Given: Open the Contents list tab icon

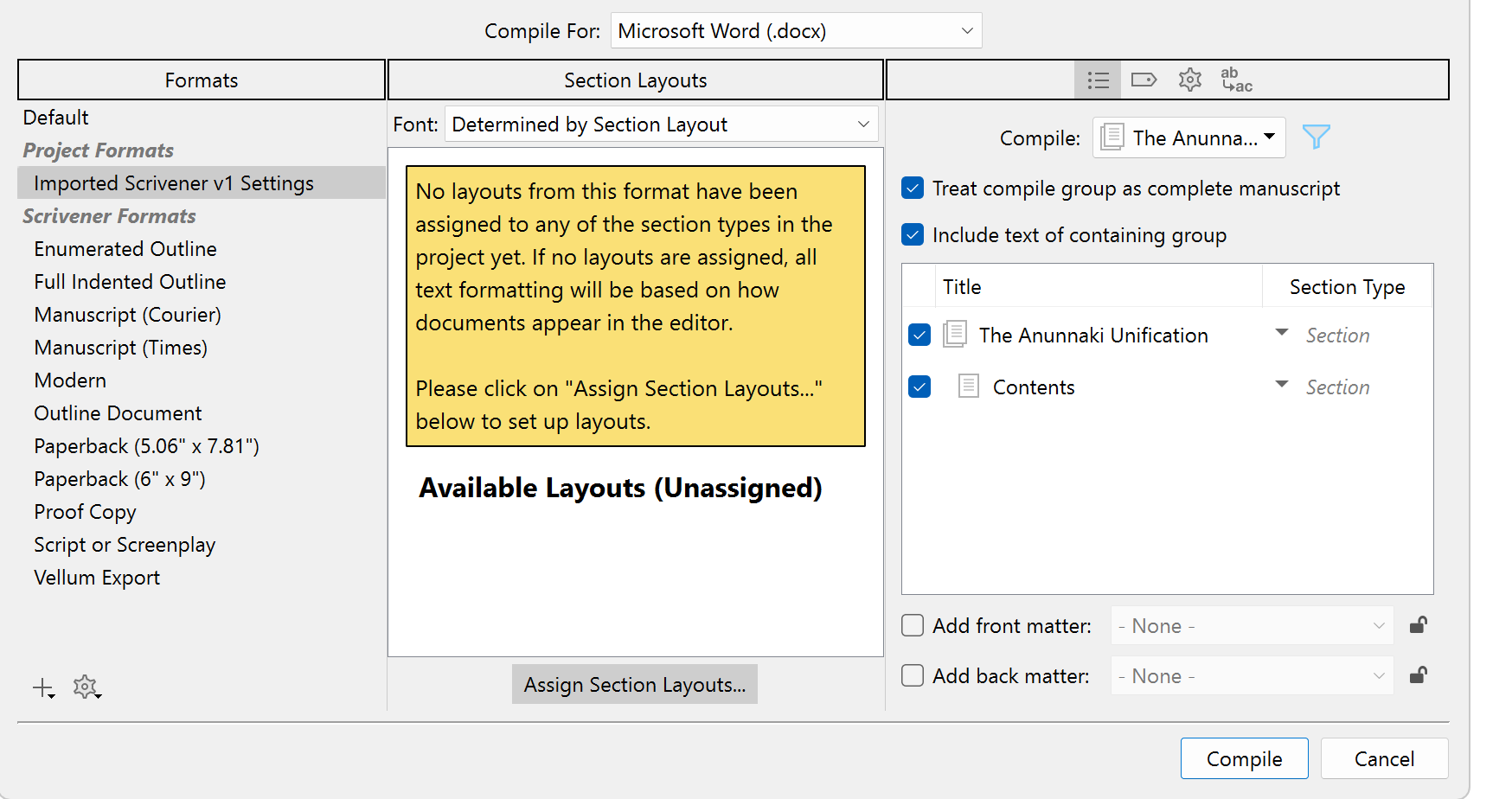Looking at the screenshot, I should tap(1098, 80).
